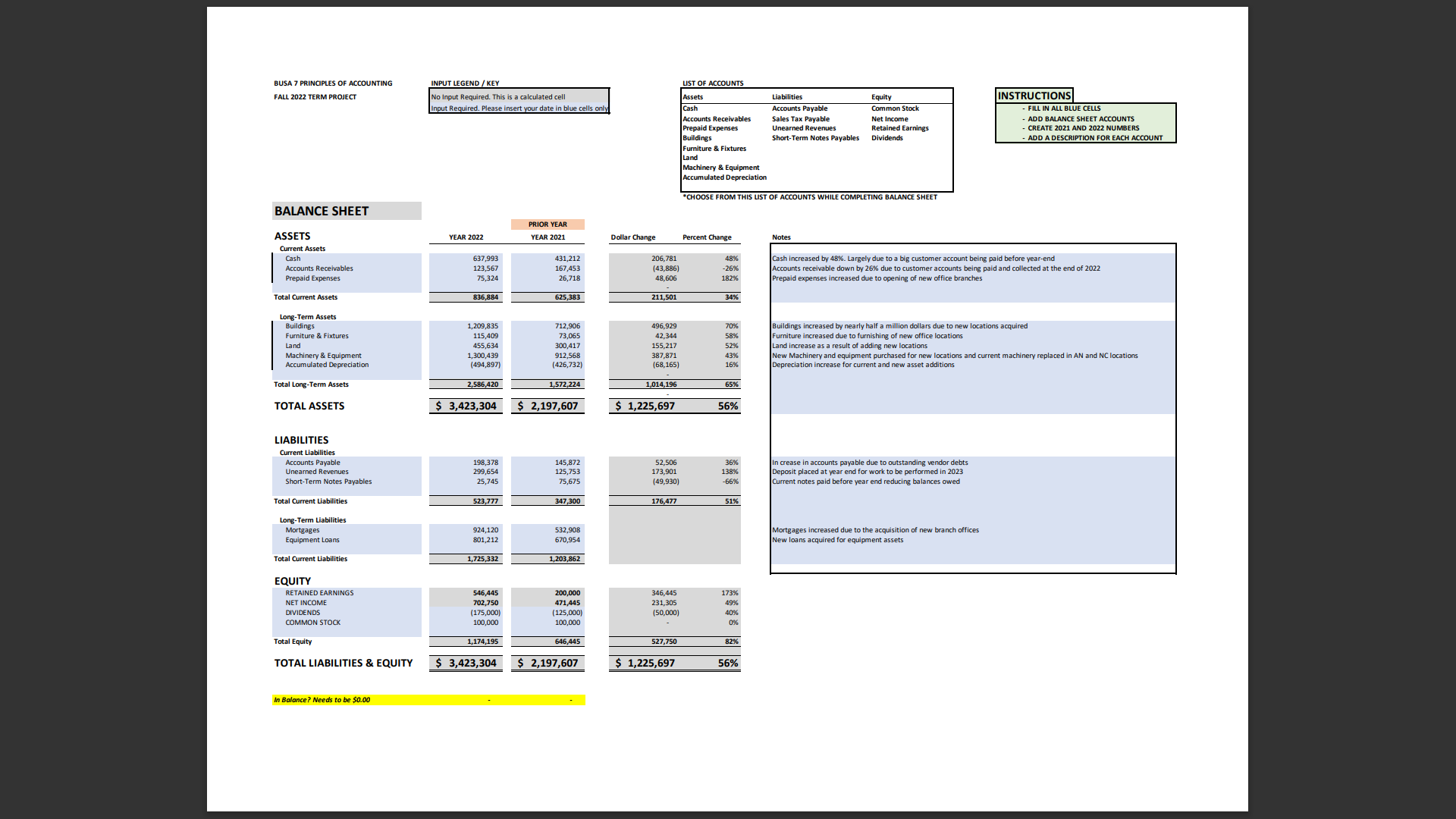
Task: Click the yellow In Balance check row
Action: [x=428, y=700]
